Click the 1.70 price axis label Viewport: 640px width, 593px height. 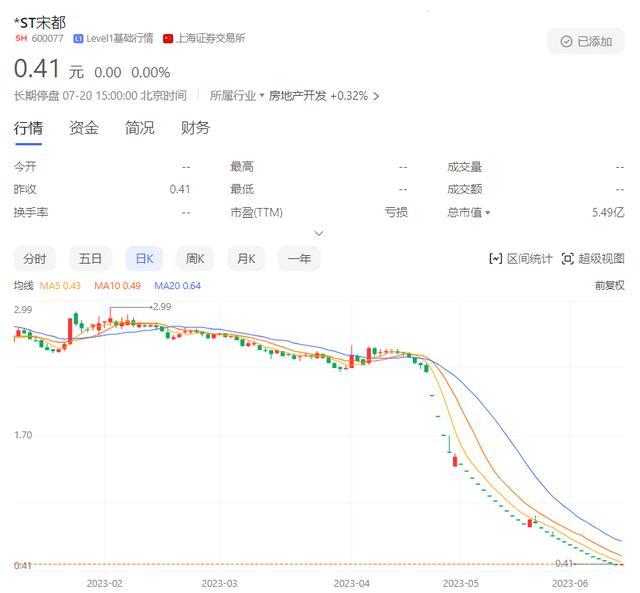coord(23,435)
